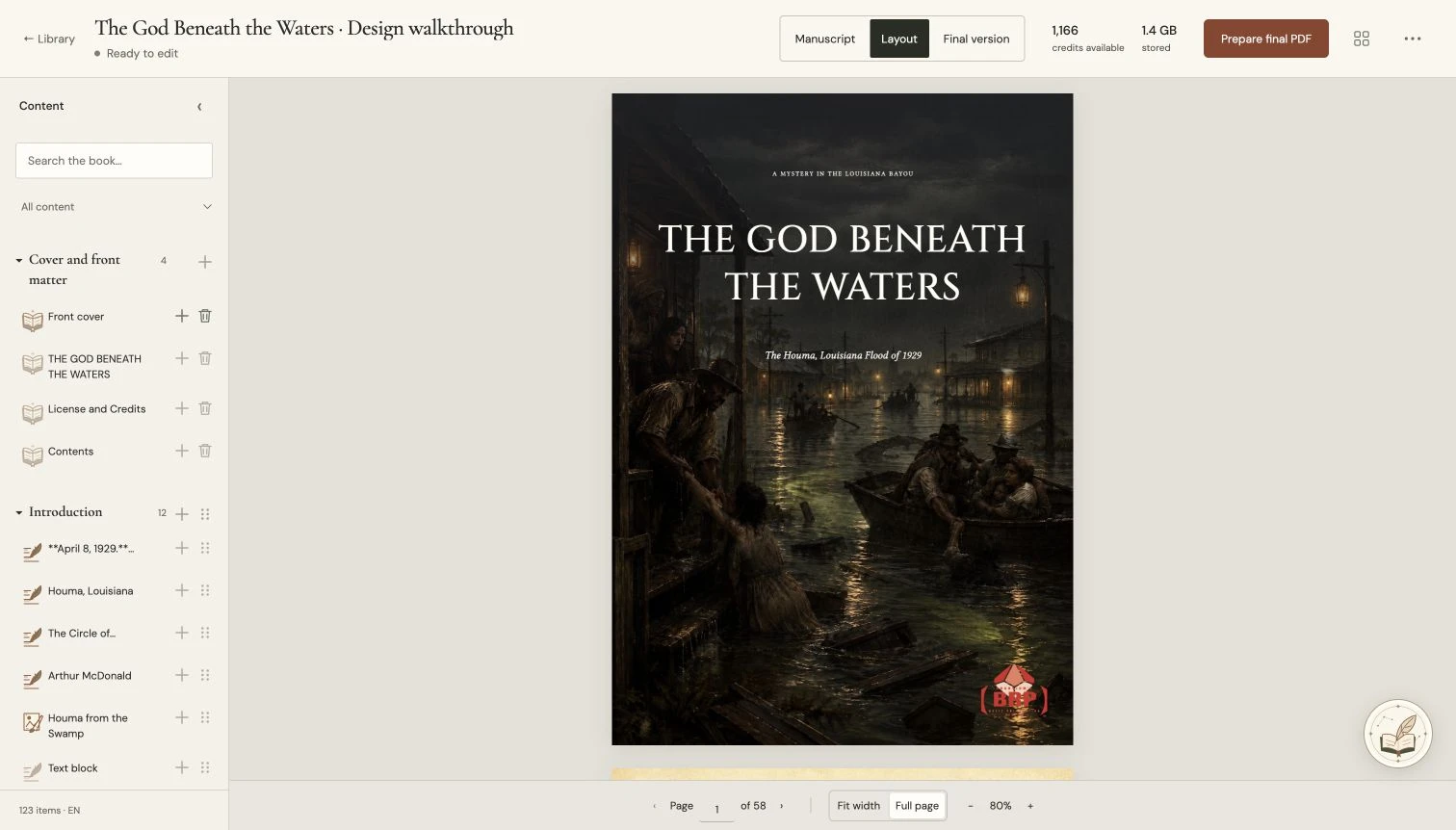Open the Contents item in sidebar
Screen dimensions: 1456x830
[71, 452]
